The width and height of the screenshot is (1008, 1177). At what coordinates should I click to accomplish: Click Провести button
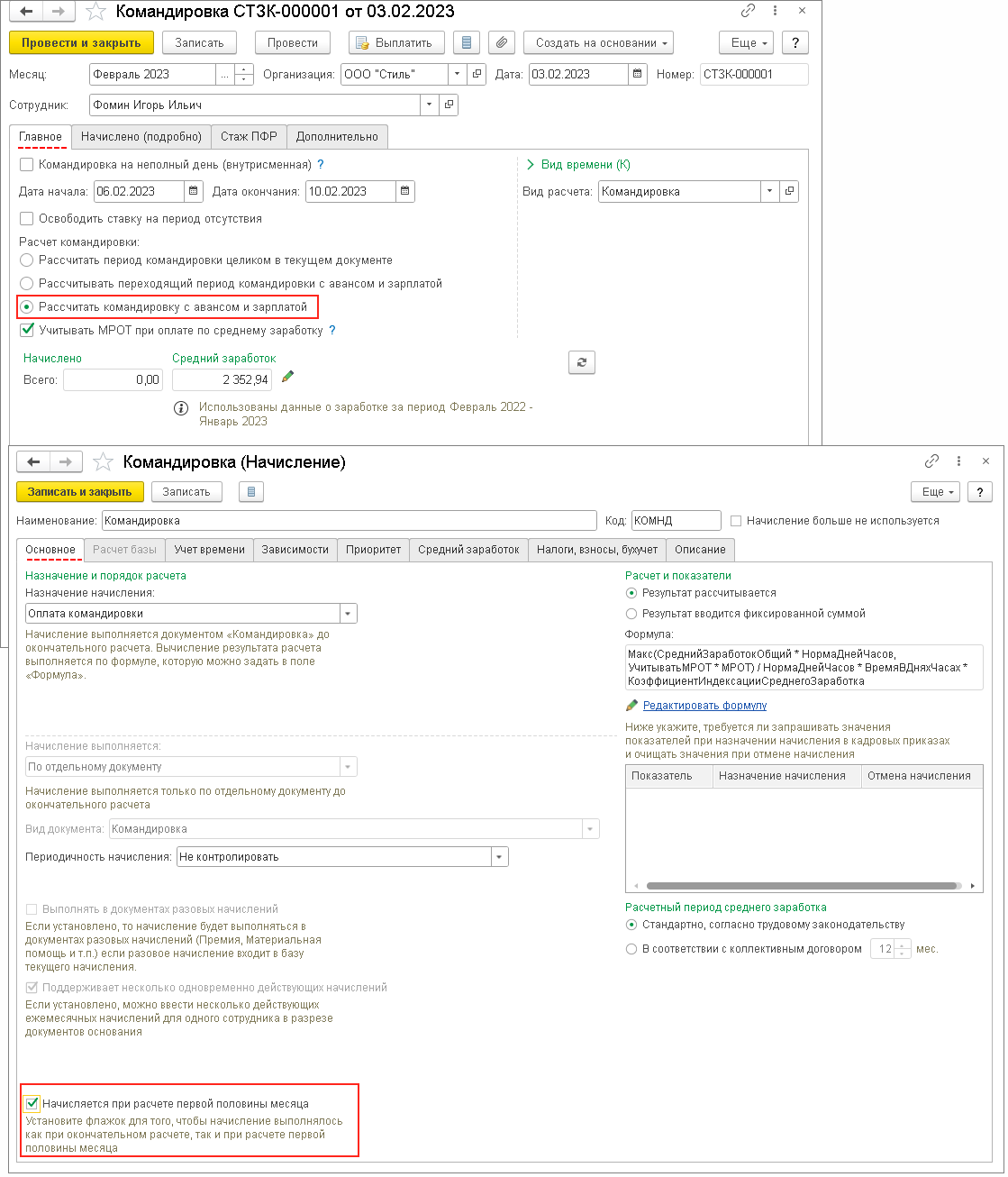point(293,42)
